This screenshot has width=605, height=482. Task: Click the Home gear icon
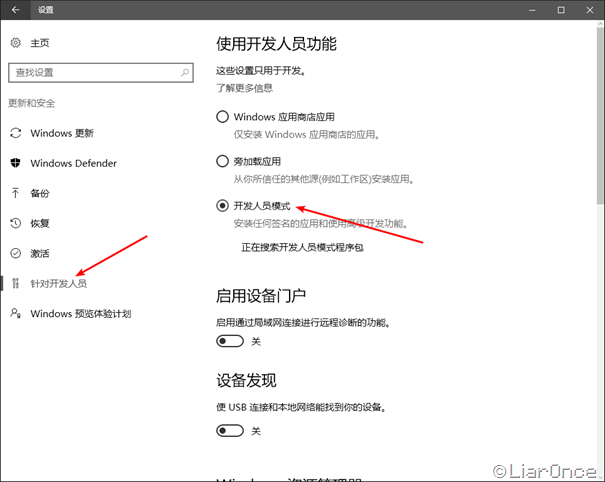click(x=15, y=42)
